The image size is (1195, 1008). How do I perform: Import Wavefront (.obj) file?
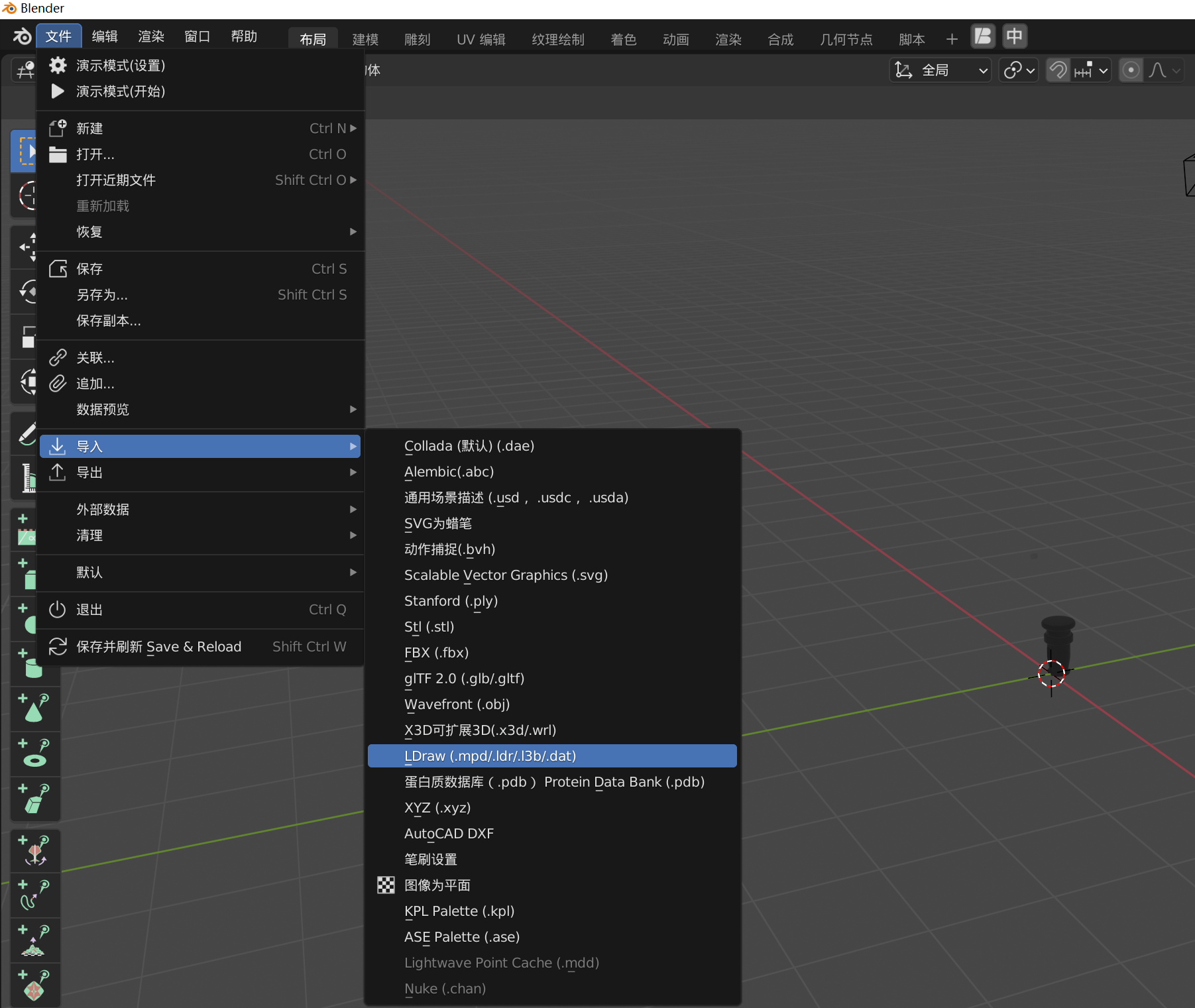tap(552, 704)
